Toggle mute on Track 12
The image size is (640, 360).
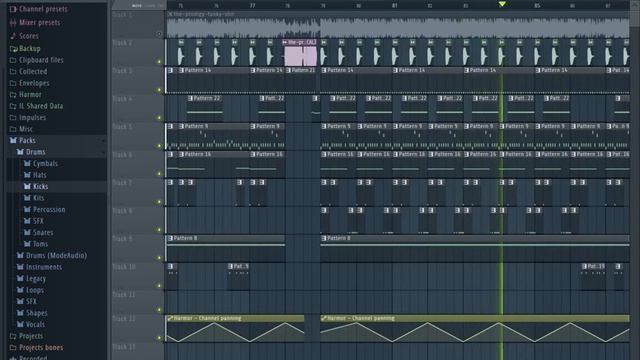click(159, 338)
